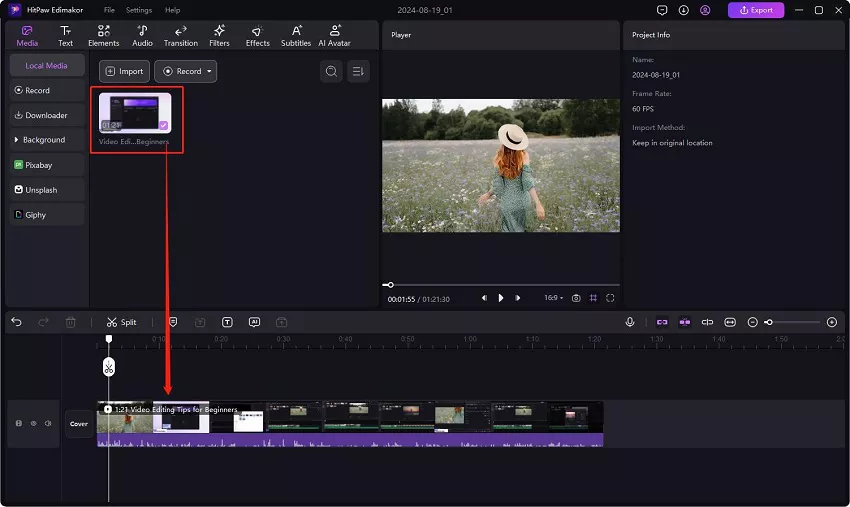Viewport: 850px width, 507px height.
Task: Add a marker on the timeline
Action: (x=173, y=322)
